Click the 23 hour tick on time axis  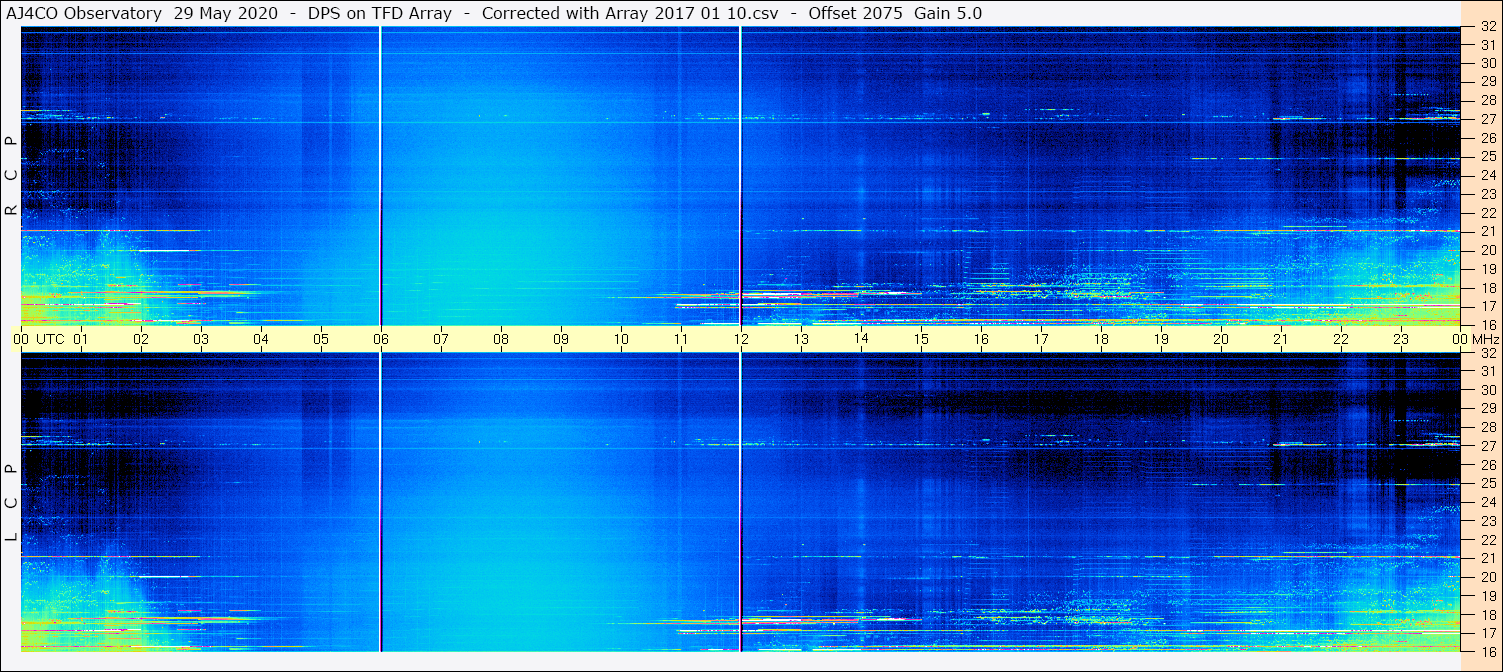point(1401,339)
